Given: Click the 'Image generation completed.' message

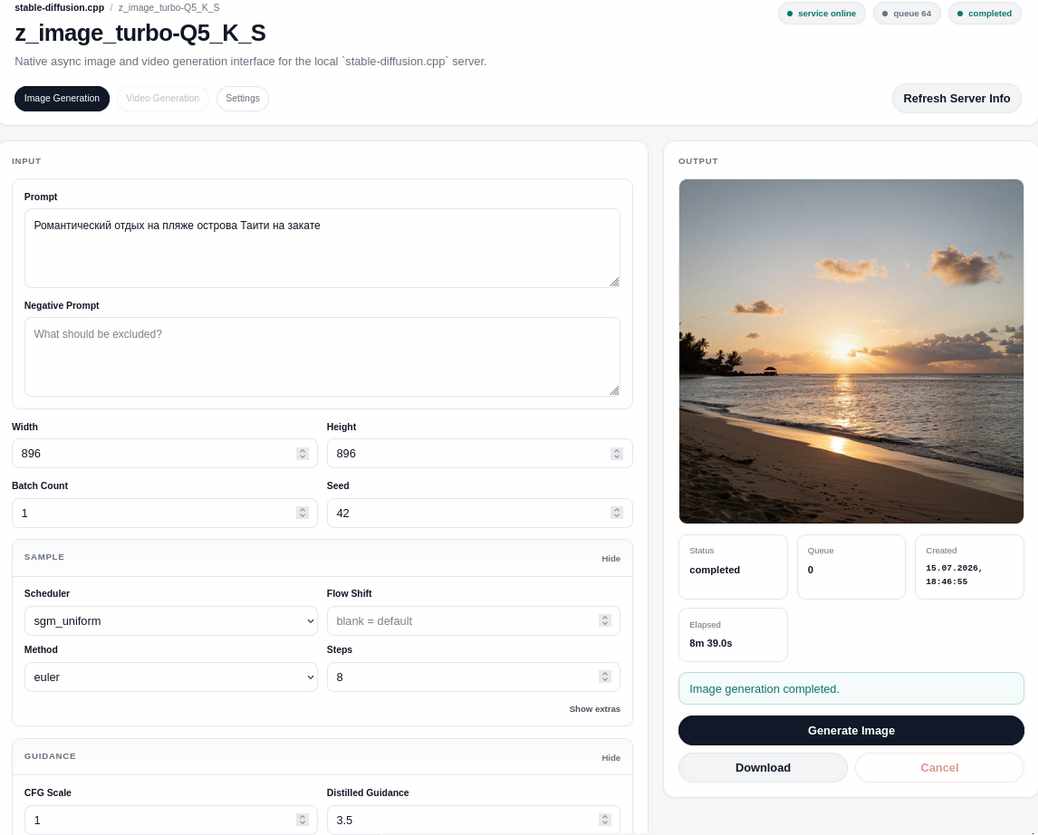Looking at the screenshot, I should pos(851,689).
